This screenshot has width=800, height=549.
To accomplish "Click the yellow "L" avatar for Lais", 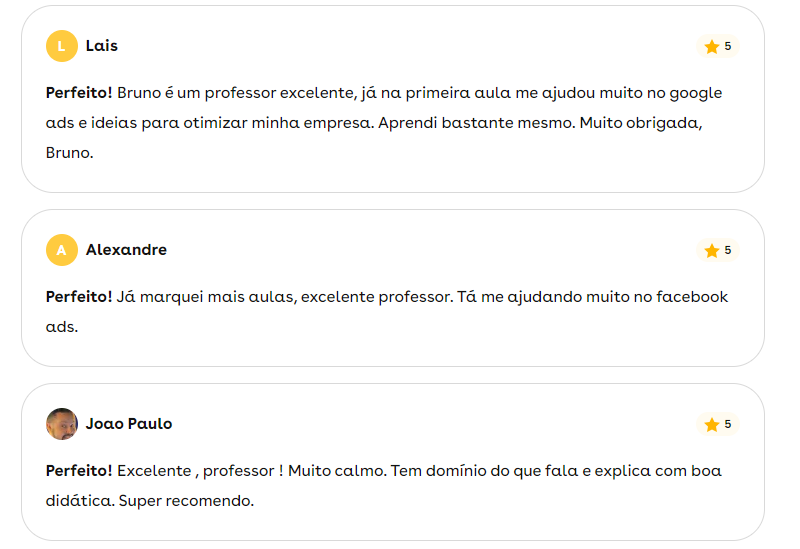I will [62, 46].
